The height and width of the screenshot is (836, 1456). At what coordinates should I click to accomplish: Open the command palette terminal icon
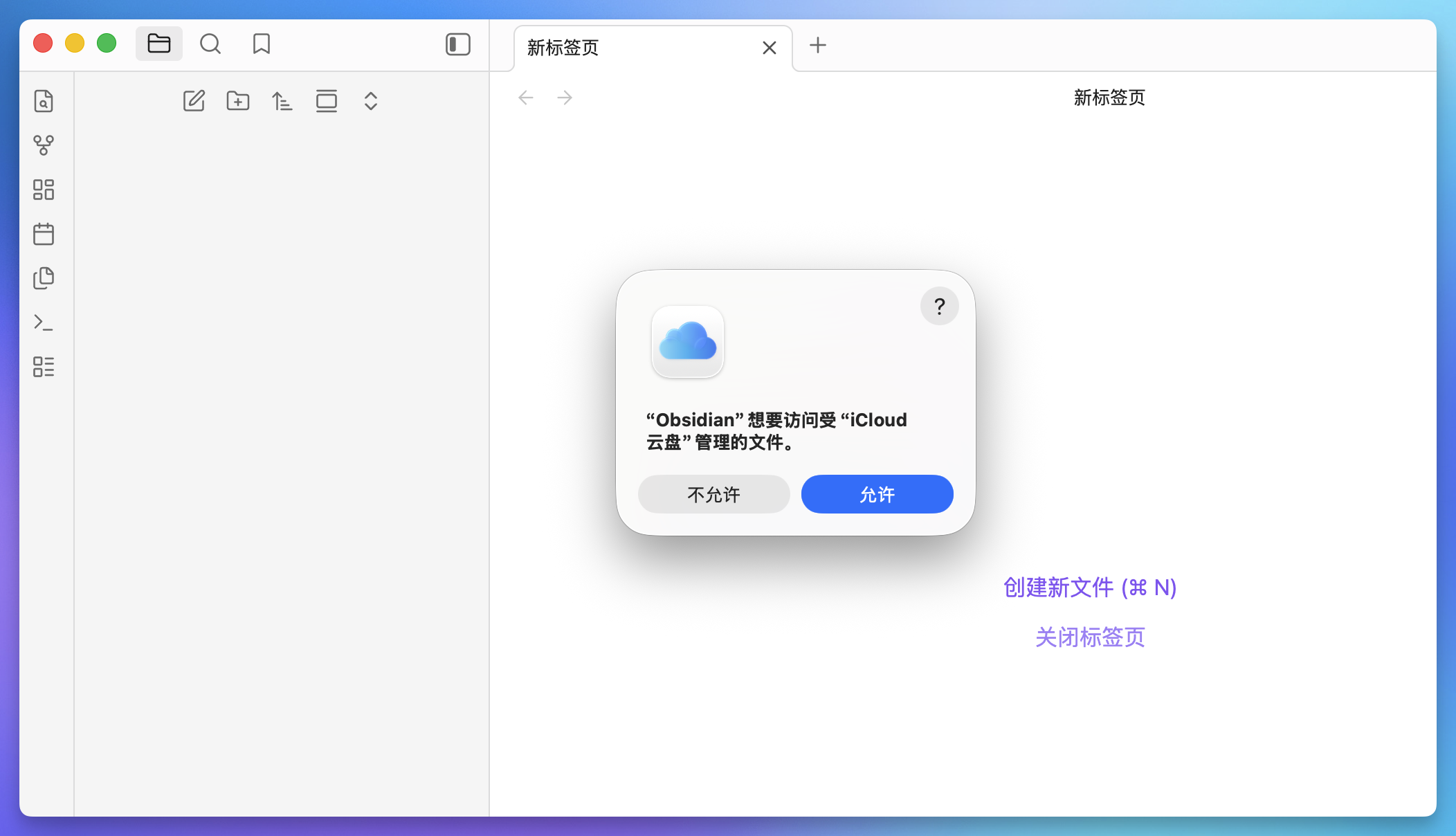[x=44, y=322]
